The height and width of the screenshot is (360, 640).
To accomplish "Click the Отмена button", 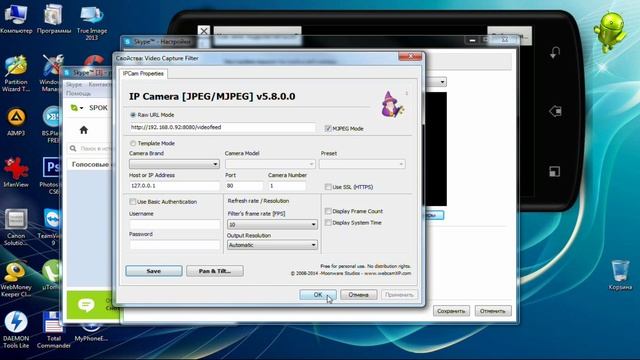I will pyautogui.click(x=359, y=295).
